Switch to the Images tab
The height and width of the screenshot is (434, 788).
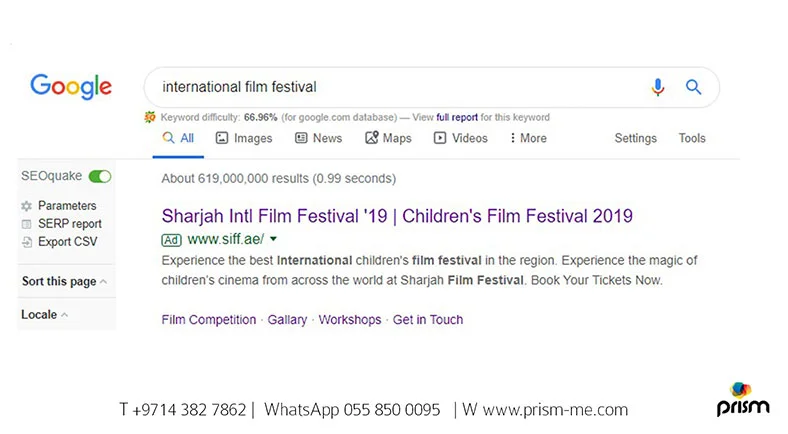pyautogui.click(x=244, y=138)
